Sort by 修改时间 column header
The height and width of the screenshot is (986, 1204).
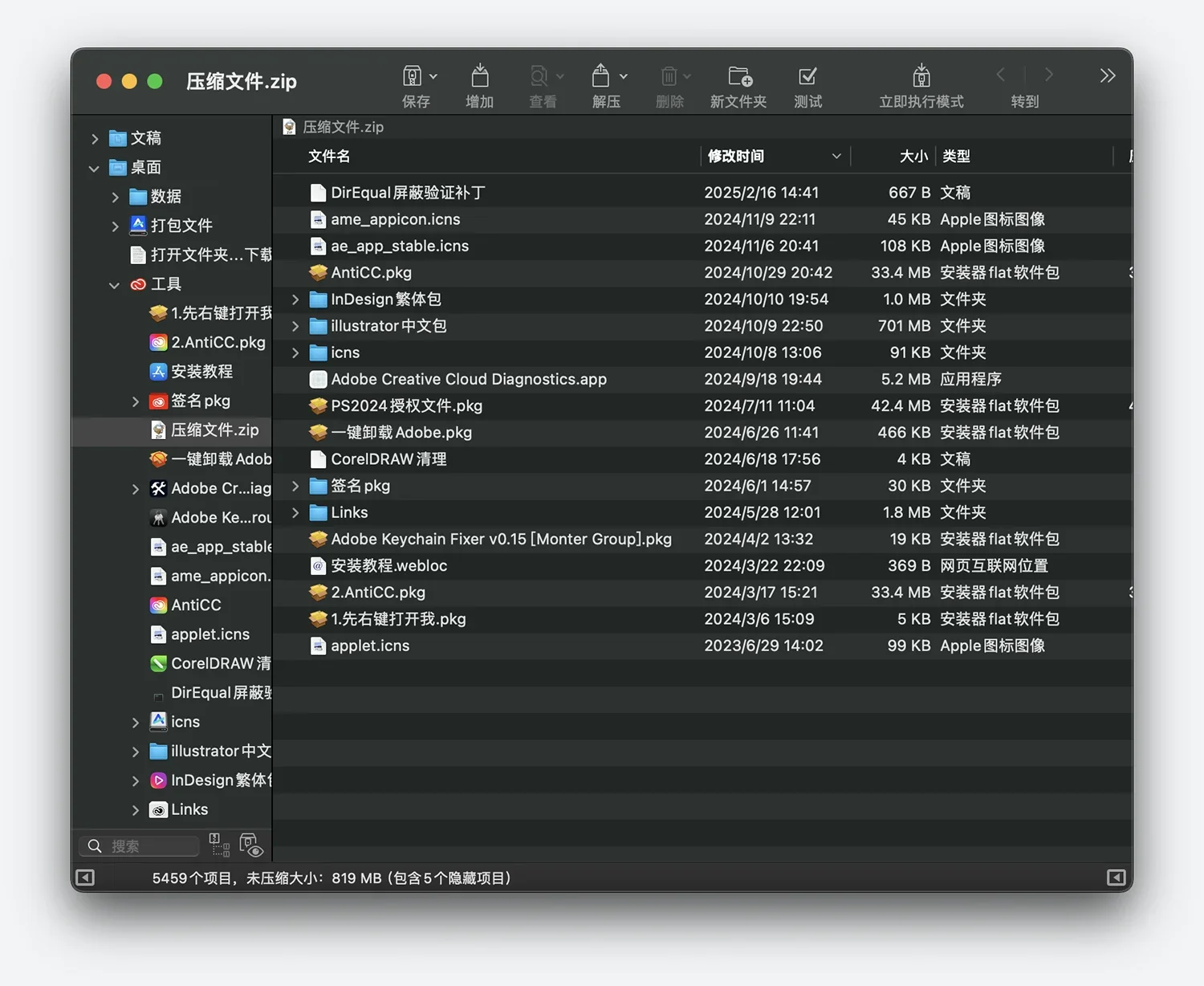point(736,156)
